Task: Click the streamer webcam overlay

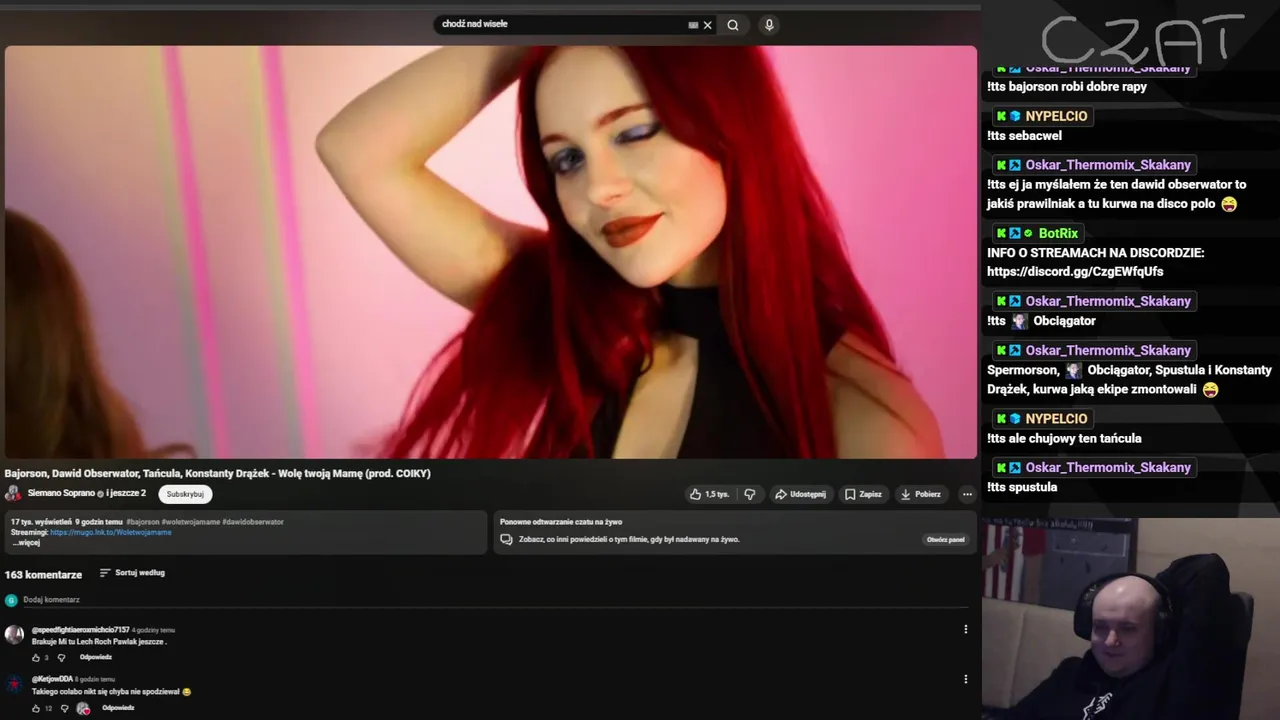Action: 1131,618
